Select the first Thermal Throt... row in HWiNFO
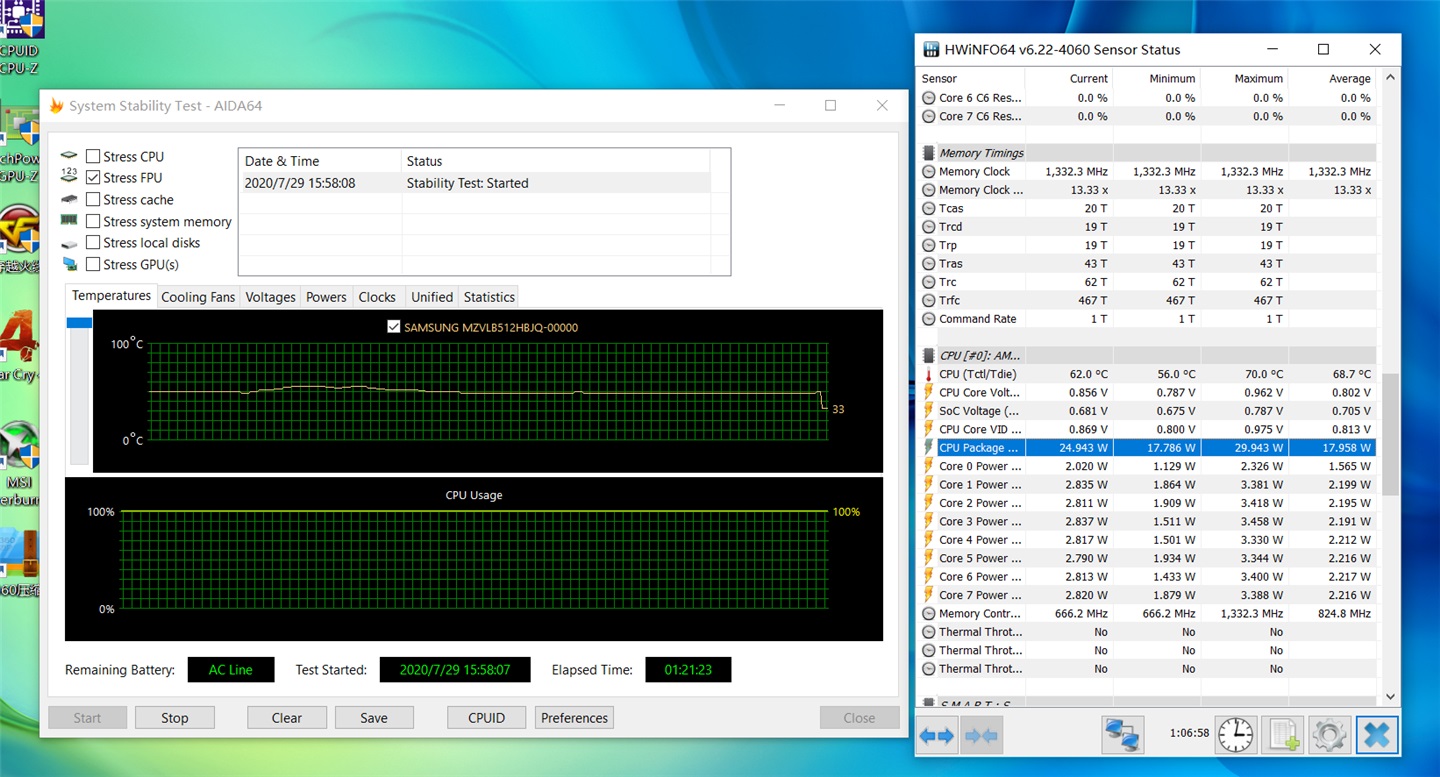The image size is (1440, 777). (x=1147, y=632)
